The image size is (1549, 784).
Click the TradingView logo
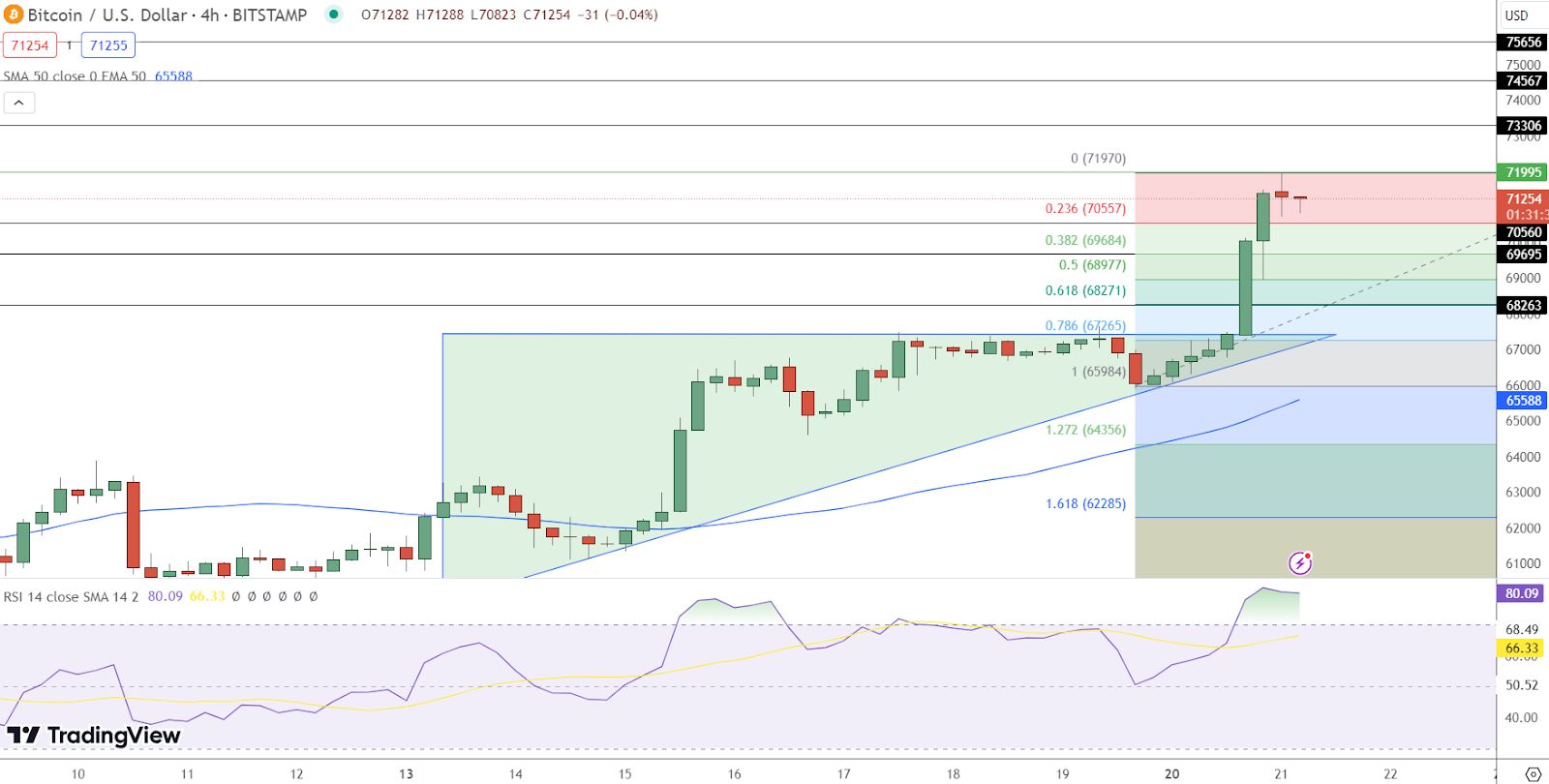click(x=94, y=736)
